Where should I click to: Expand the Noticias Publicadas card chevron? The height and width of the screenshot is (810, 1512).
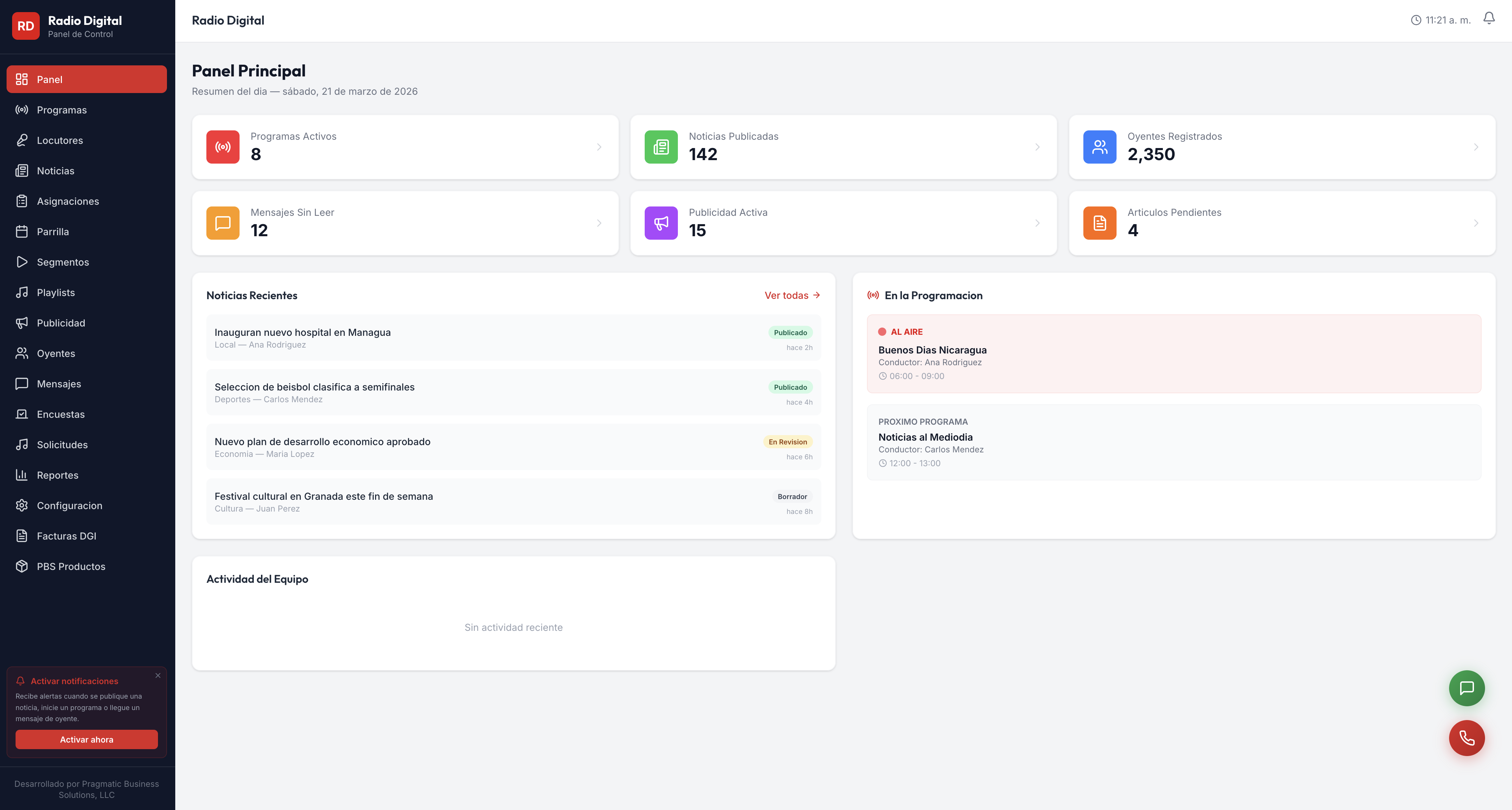coord(1037,147)
